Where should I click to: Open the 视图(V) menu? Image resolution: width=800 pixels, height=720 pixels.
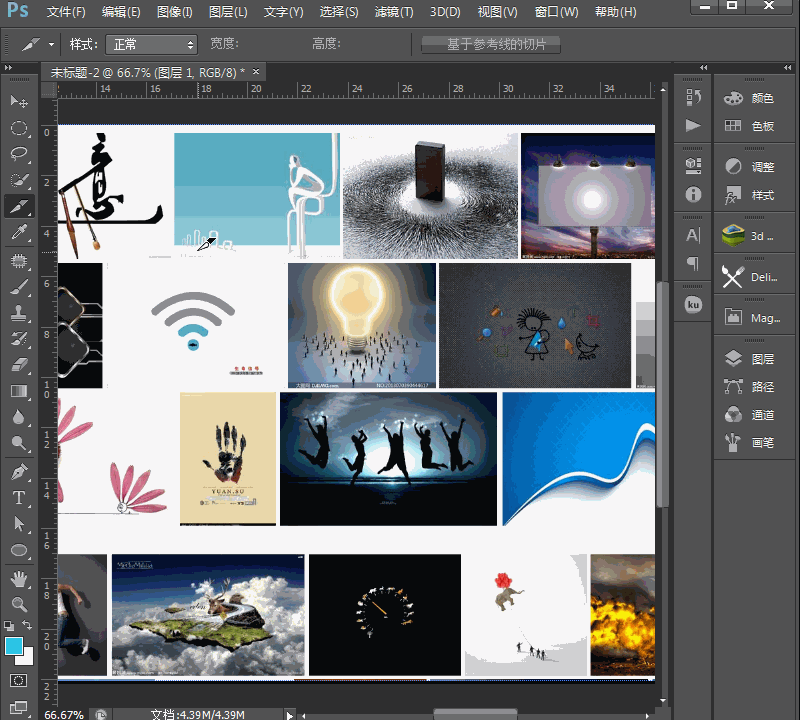pyautogui.click(x=497, y=12)
